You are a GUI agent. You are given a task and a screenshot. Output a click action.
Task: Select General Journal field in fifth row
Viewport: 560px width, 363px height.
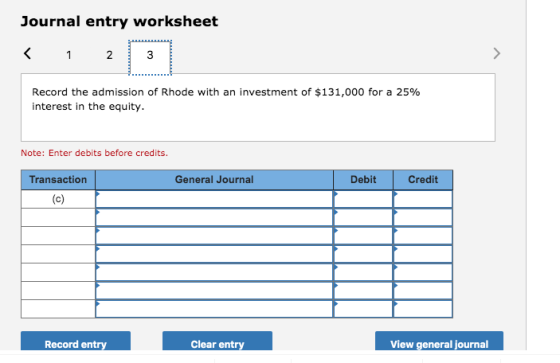[x=214, y=272]
